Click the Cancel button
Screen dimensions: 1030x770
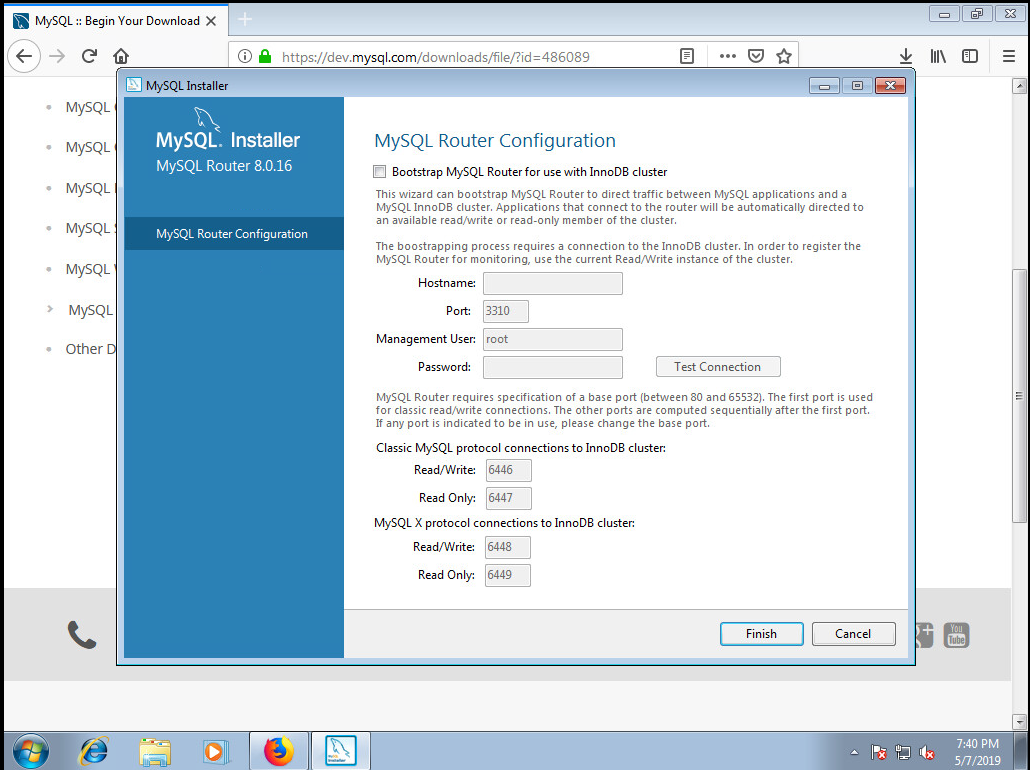853,634
